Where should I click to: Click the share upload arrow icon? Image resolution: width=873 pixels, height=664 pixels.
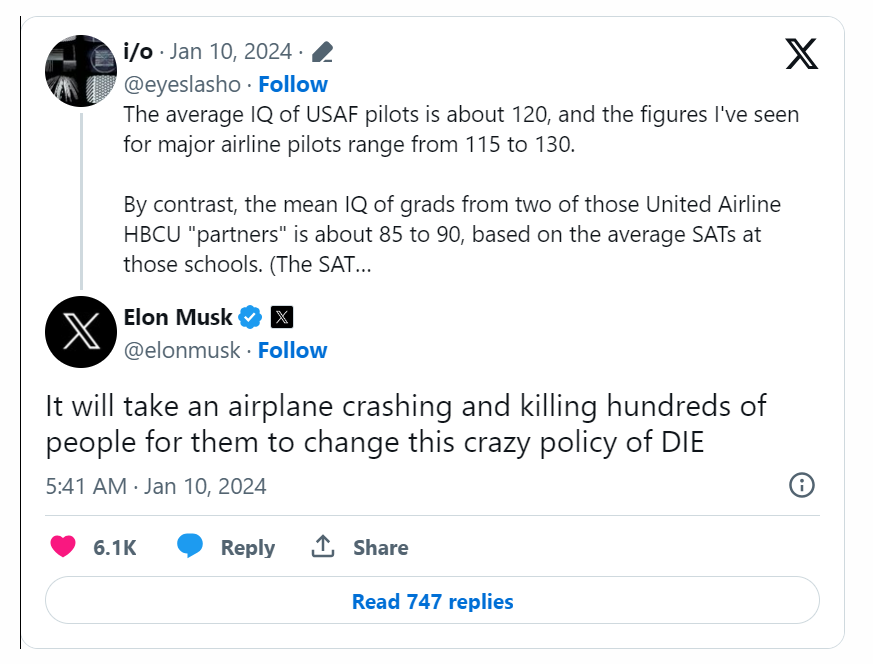point(323,546)
